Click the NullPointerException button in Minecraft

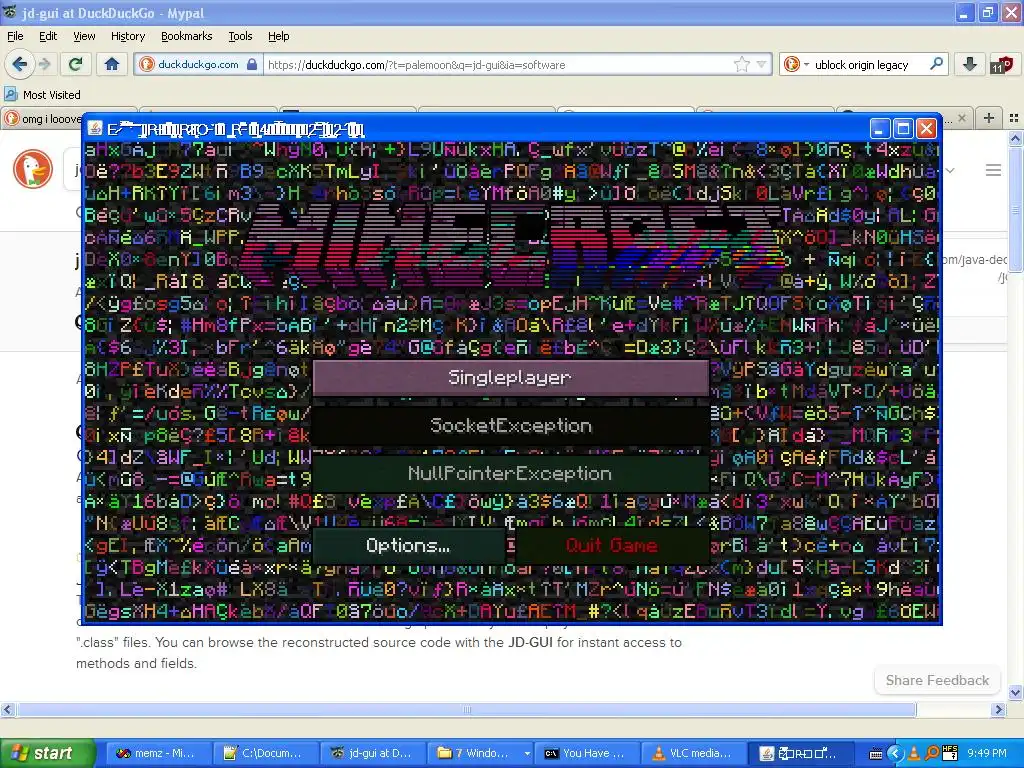click(511, 473)
